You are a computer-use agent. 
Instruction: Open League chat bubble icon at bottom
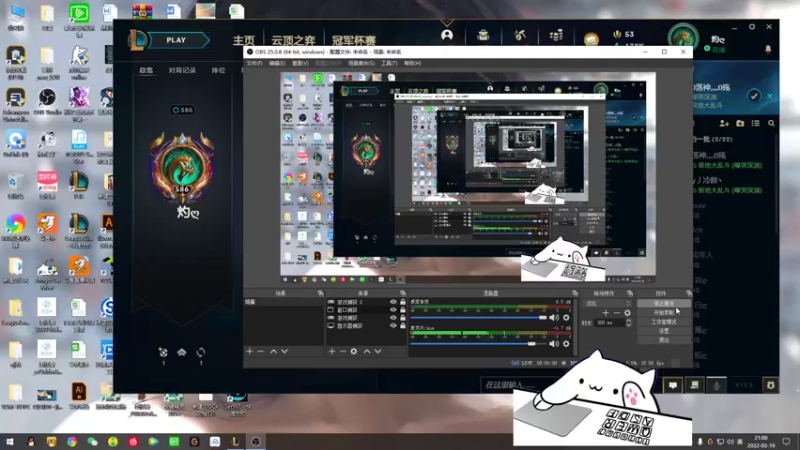point(673,385)
